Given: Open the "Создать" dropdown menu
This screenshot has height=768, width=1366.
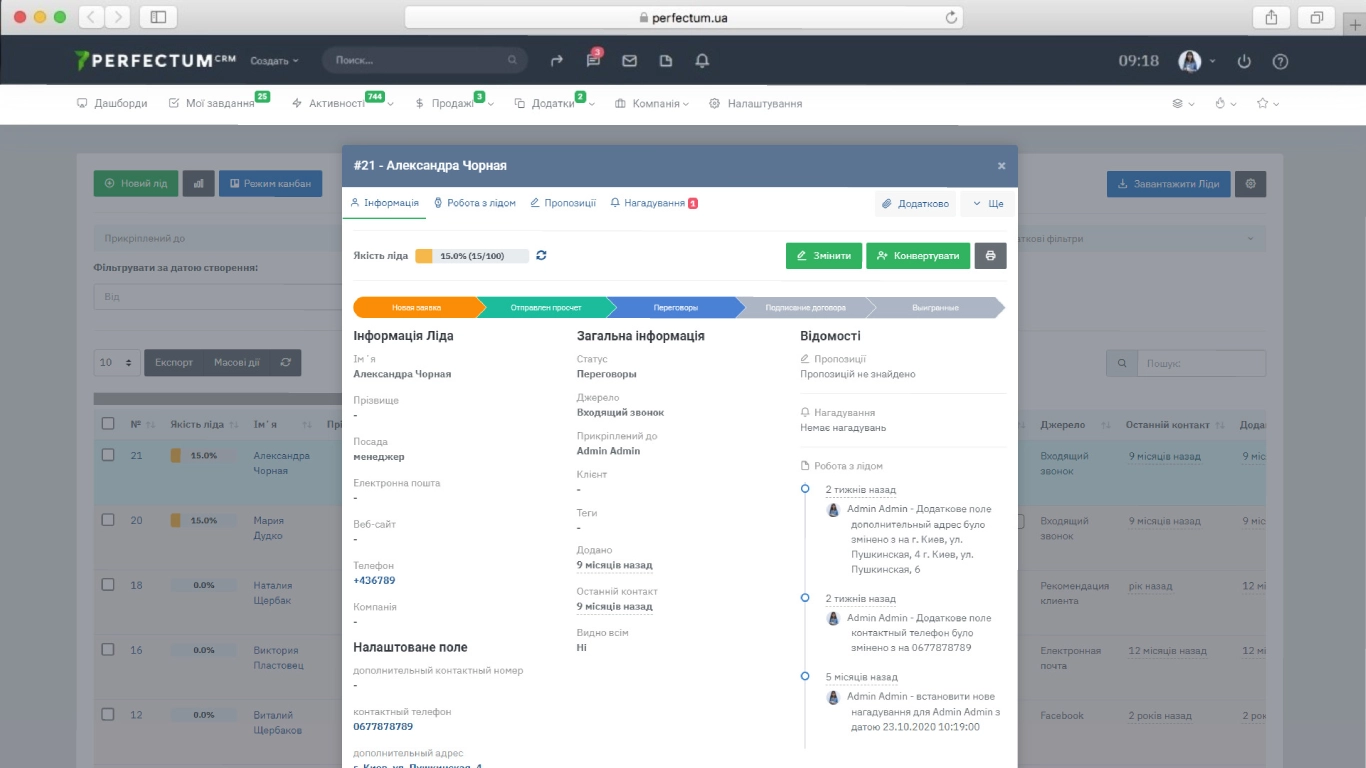Looking at the screenshot, I should [x=274, y=61].
